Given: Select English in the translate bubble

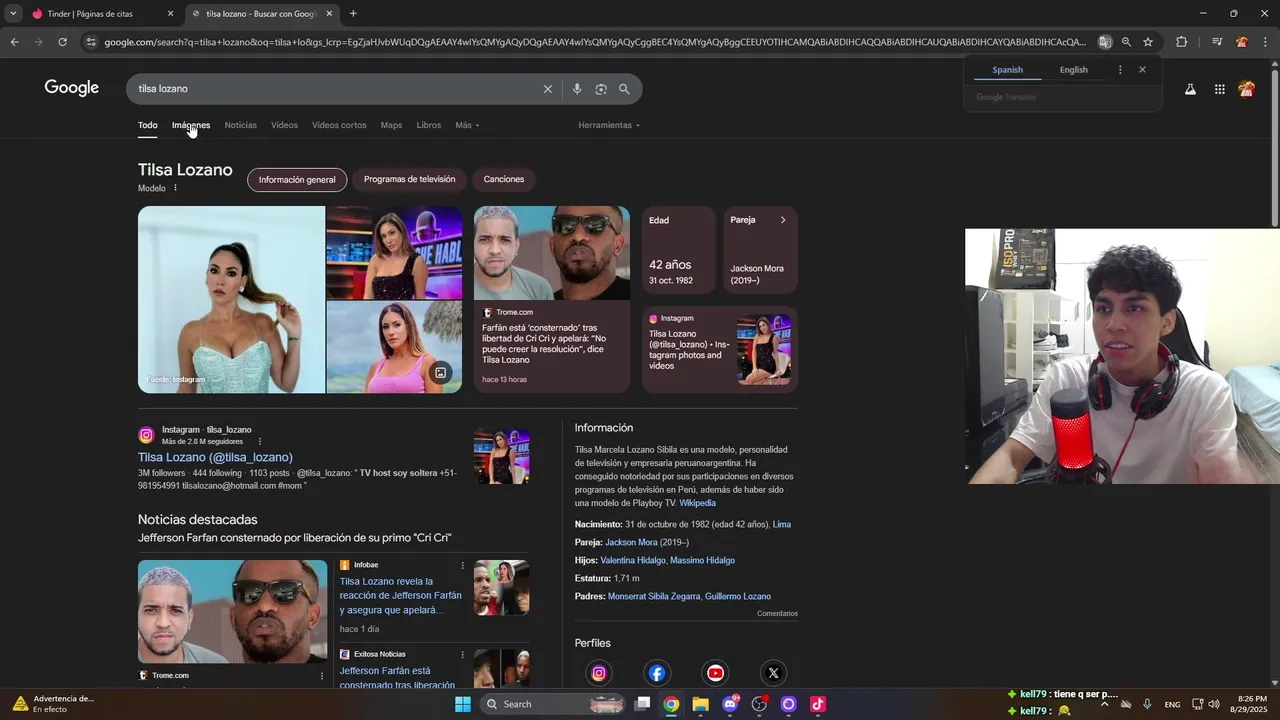Looking at the screenshot, I should [x=1074, y=70].
